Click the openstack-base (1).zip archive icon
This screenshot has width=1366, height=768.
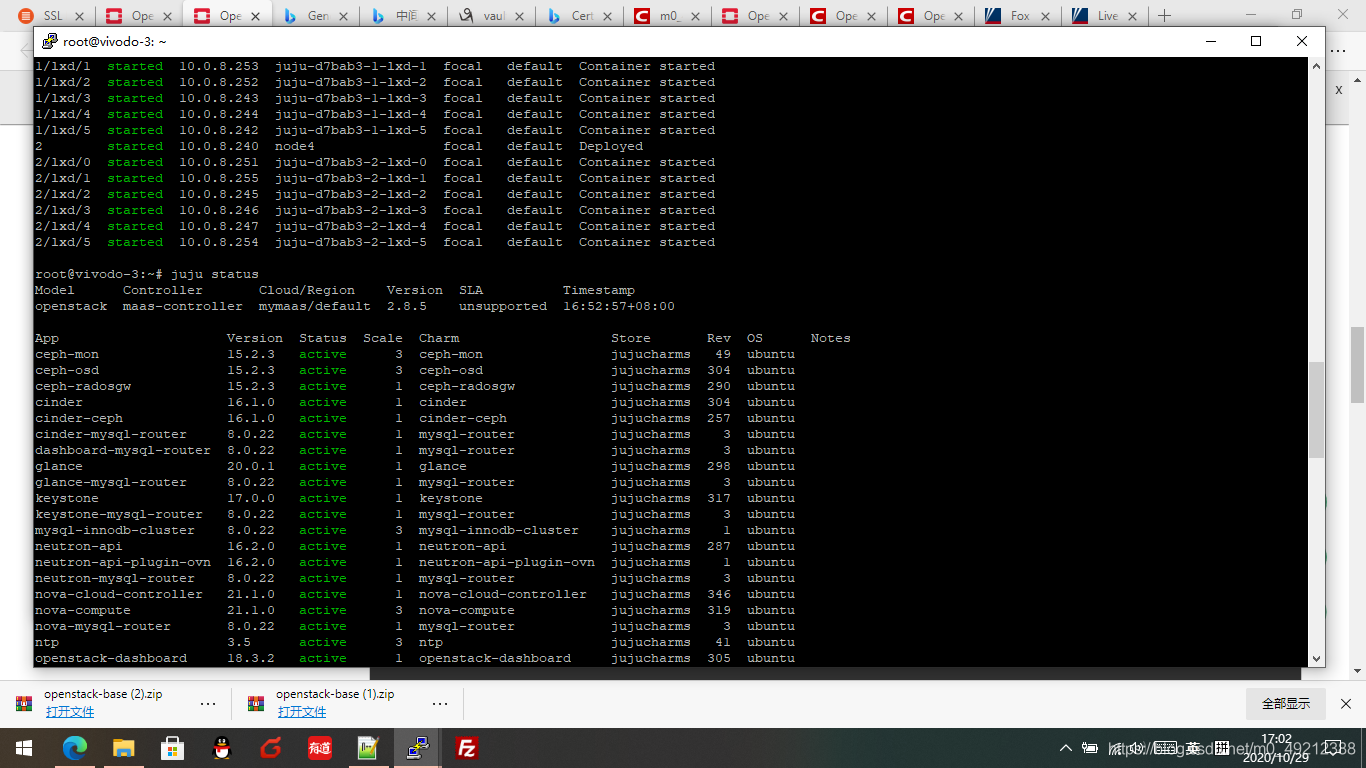tap(257, 703)
